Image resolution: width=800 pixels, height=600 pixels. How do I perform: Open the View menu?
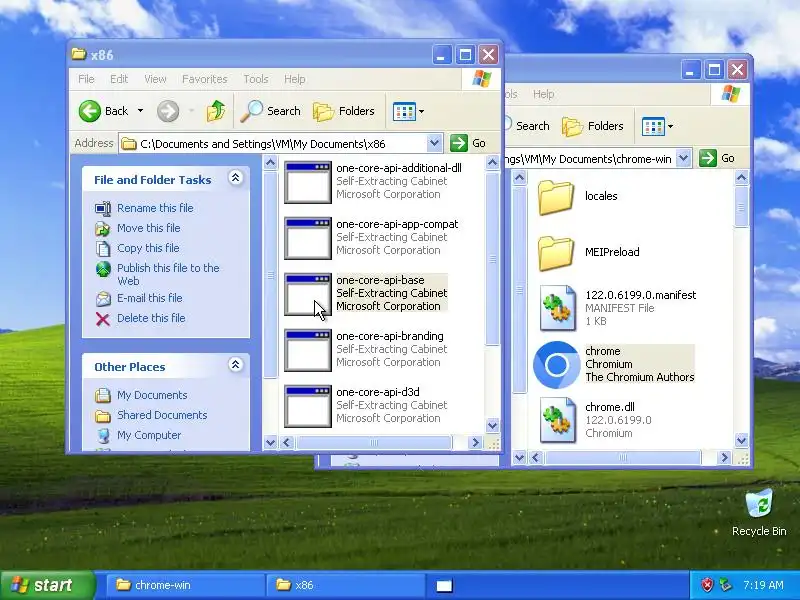(155, 79)
